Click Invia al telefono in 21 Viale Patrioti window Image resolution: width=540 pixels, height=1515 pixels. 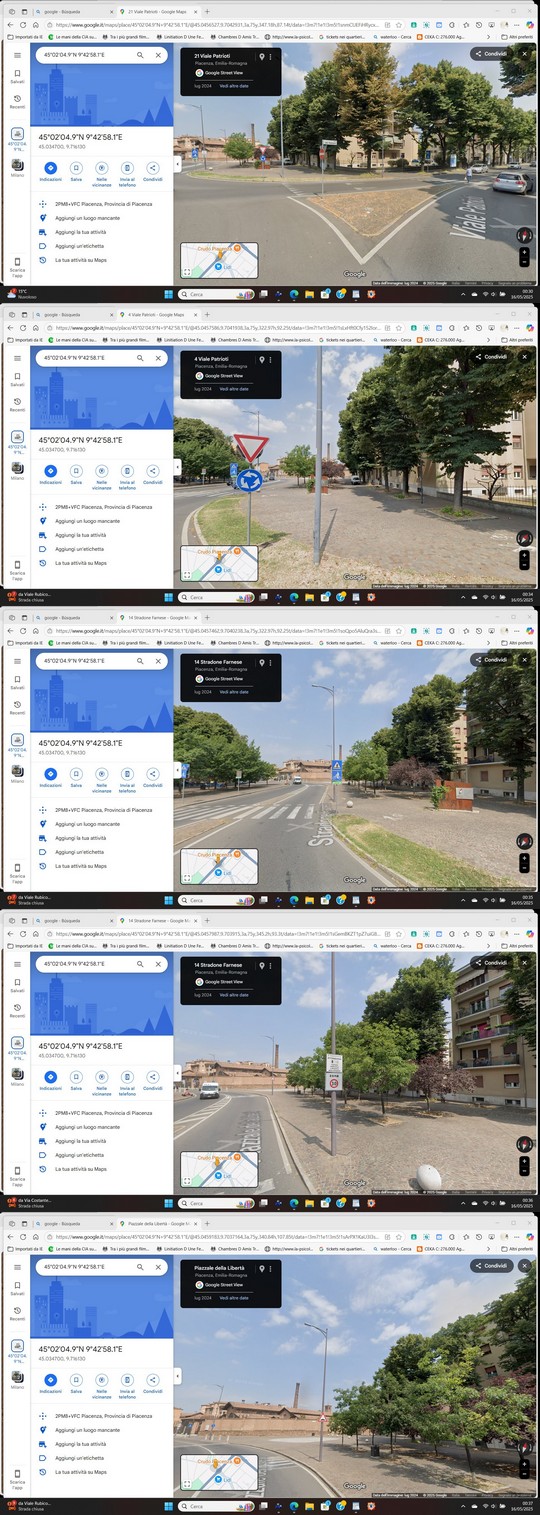[x=127, y=174]
